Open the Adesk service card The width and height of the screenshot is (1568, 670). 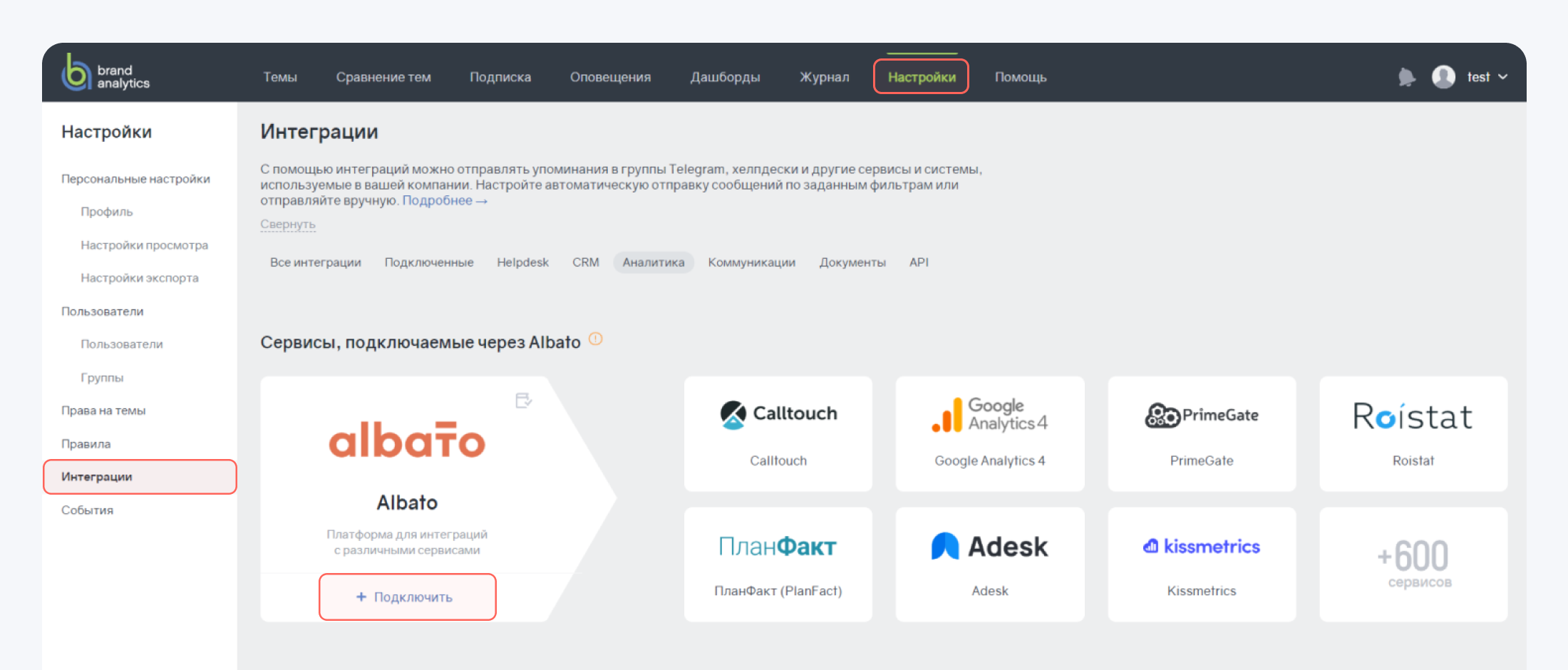[990, 565]
